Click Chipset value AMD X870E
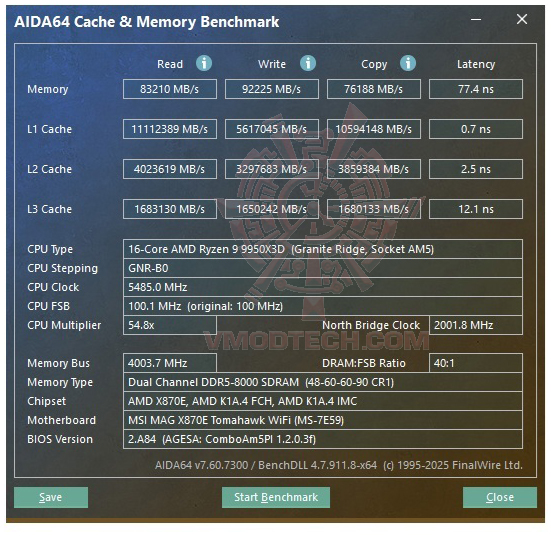The image size is (551, 537). [x=323, y=401]
